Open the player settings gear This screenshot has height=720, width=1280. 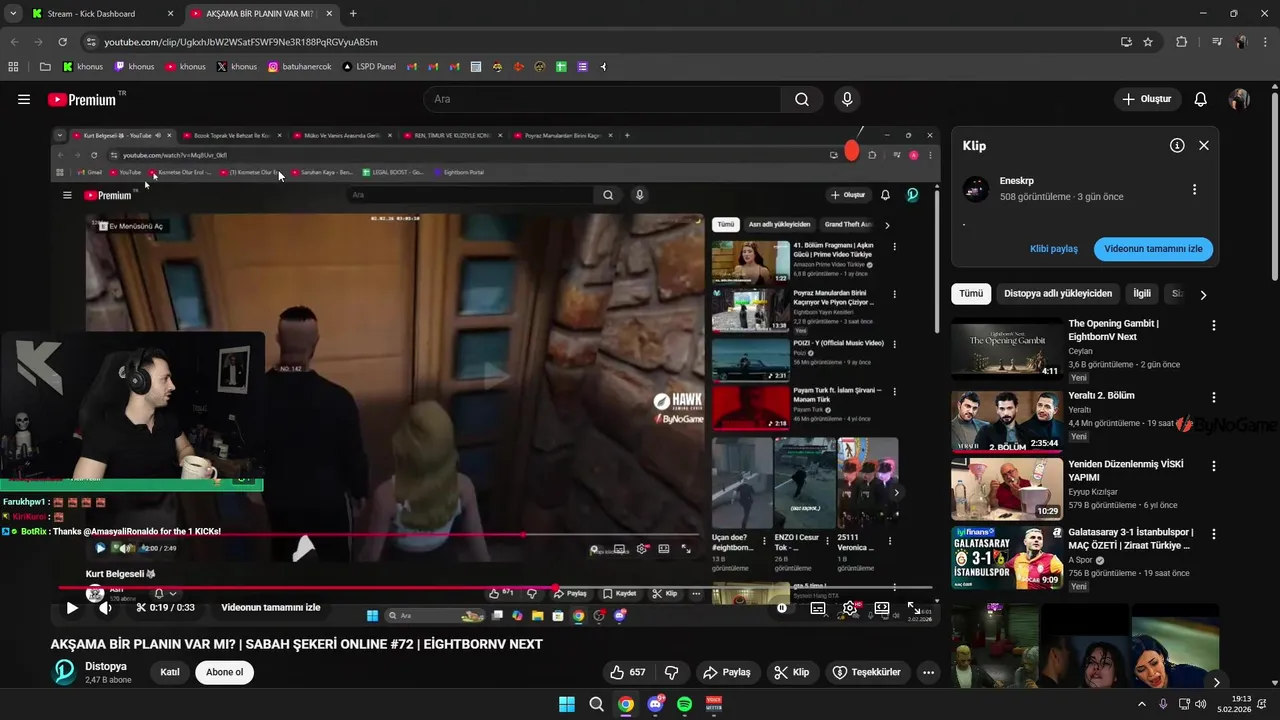[849, 607]
